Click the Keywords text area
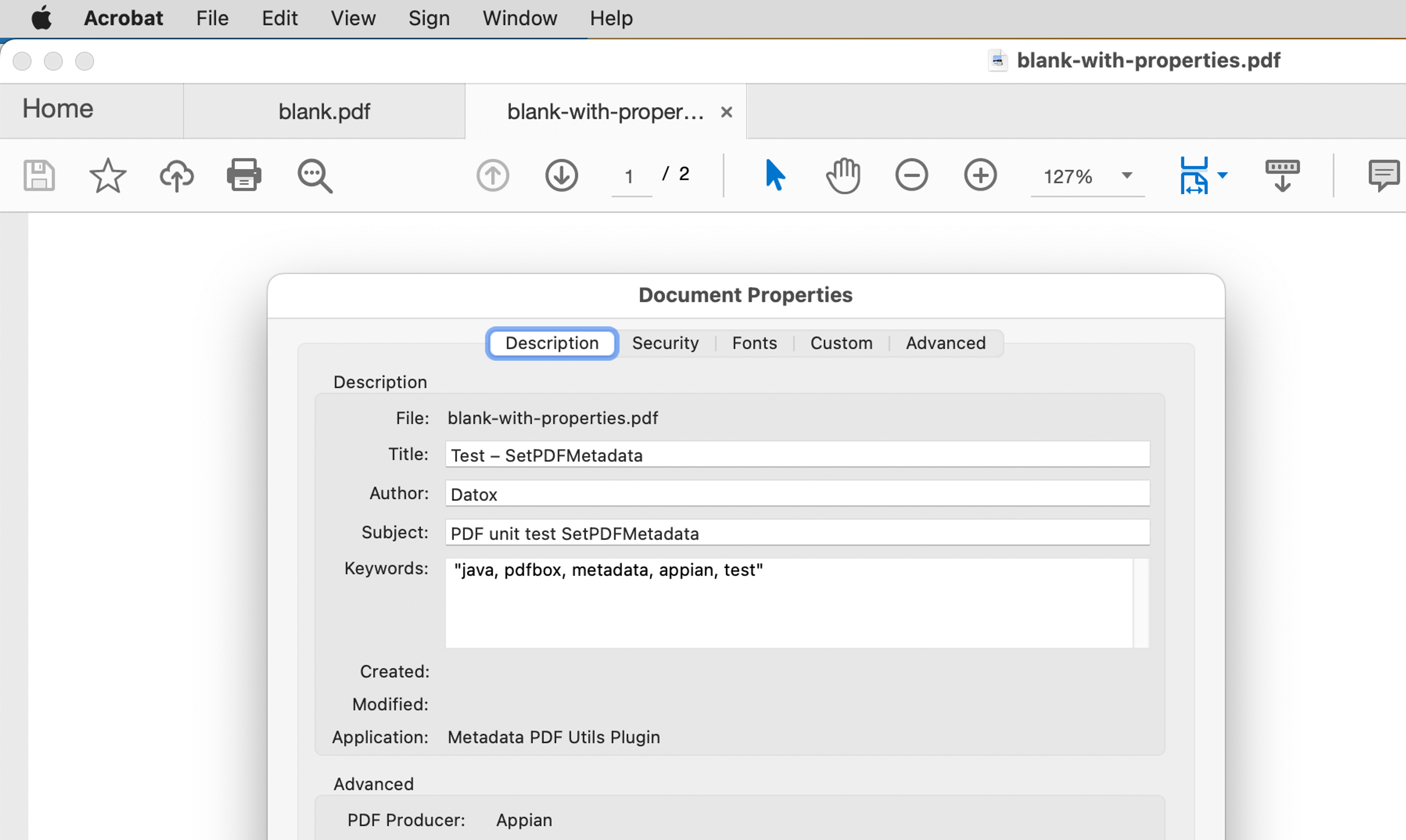 coord(789,603)
